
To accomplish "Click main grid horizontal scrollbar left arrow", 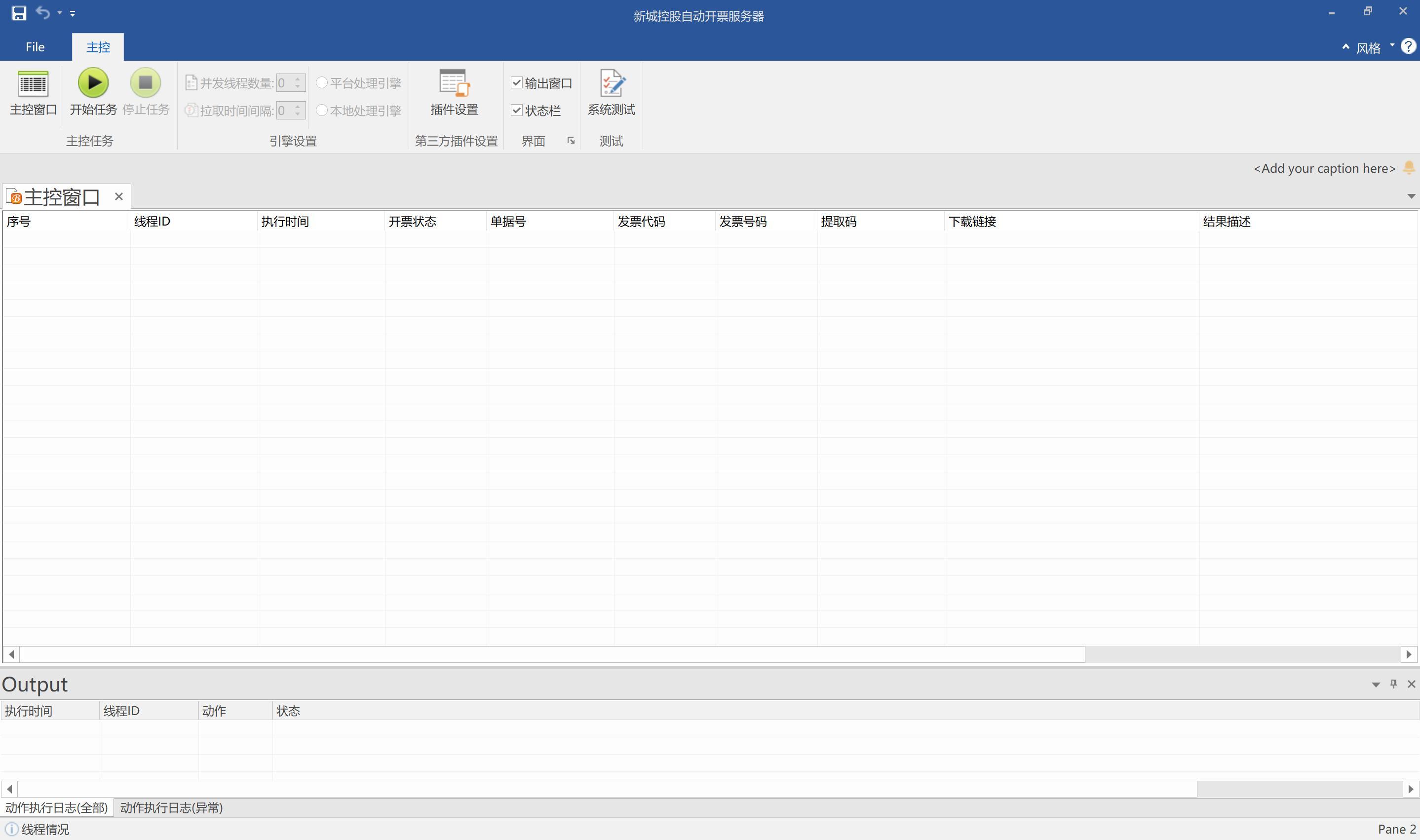I will (11, 654).
